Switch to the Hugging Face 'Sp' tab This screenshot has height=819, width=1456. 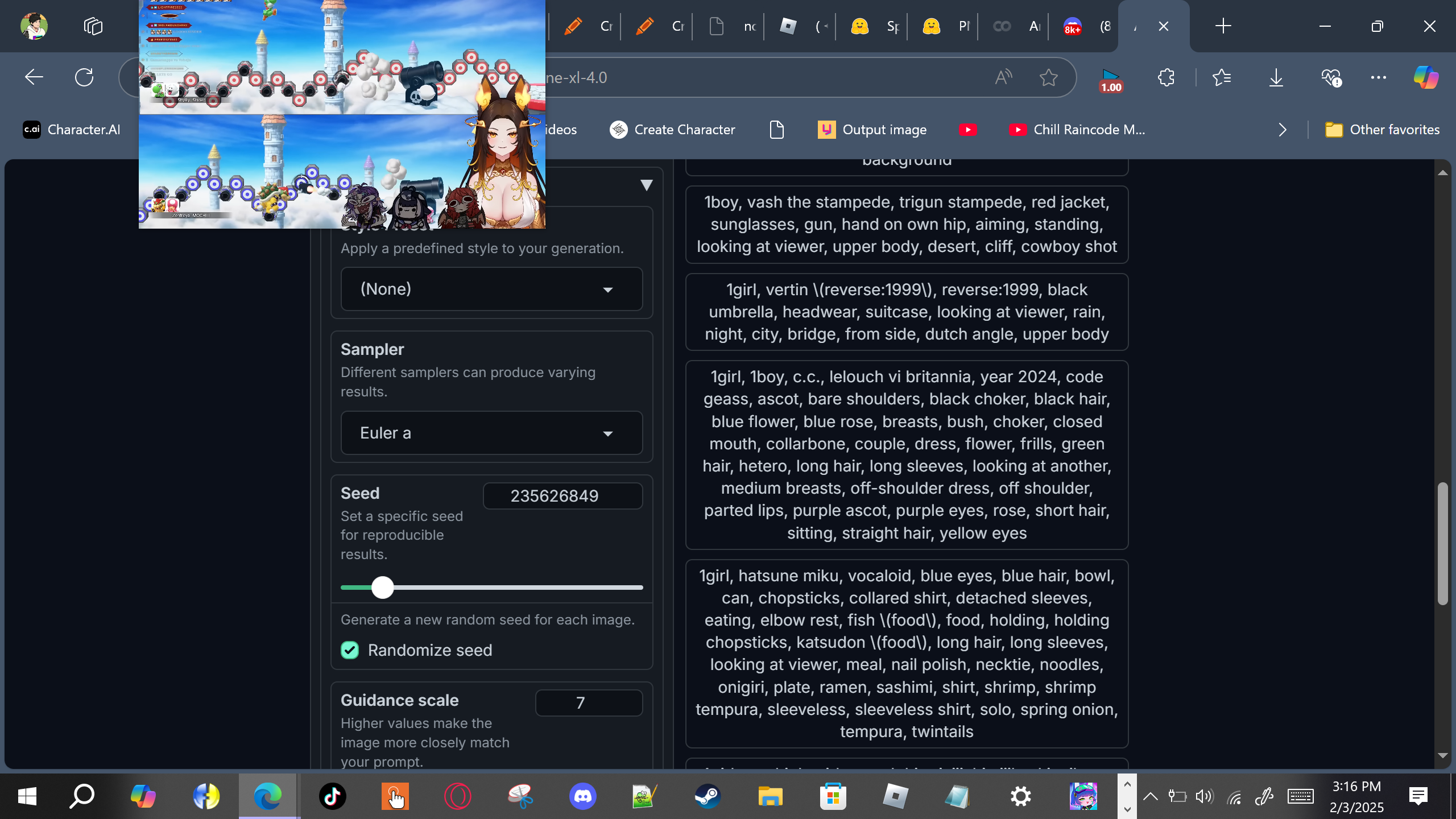pos(871,26)
